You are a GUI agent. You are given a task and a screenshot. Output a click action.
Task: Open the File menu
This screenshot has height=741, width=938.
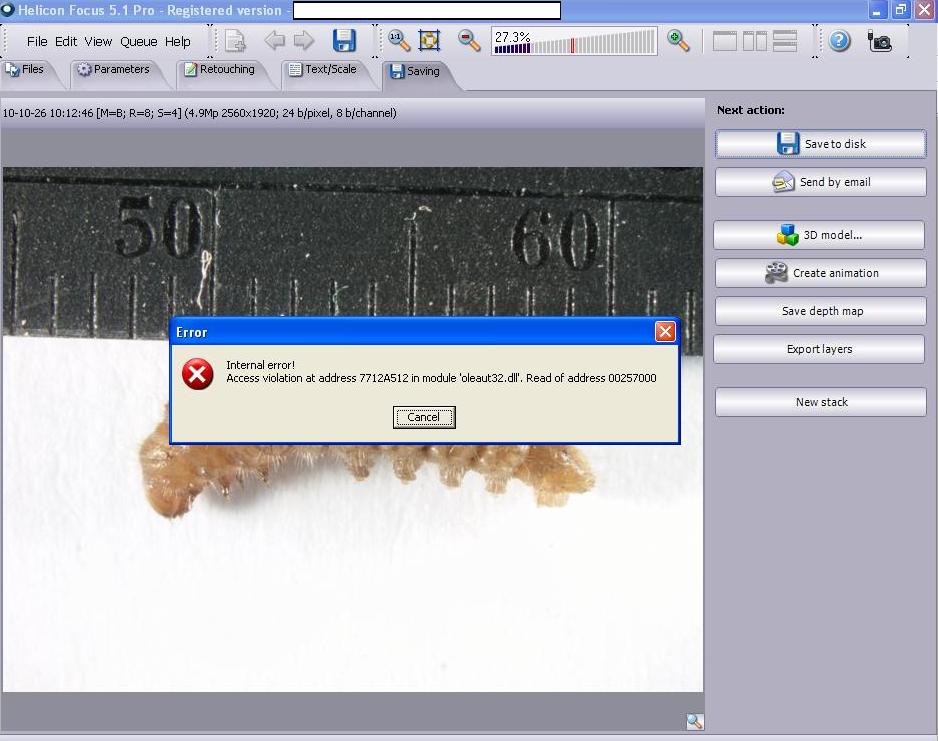click(x=36, y=41)
